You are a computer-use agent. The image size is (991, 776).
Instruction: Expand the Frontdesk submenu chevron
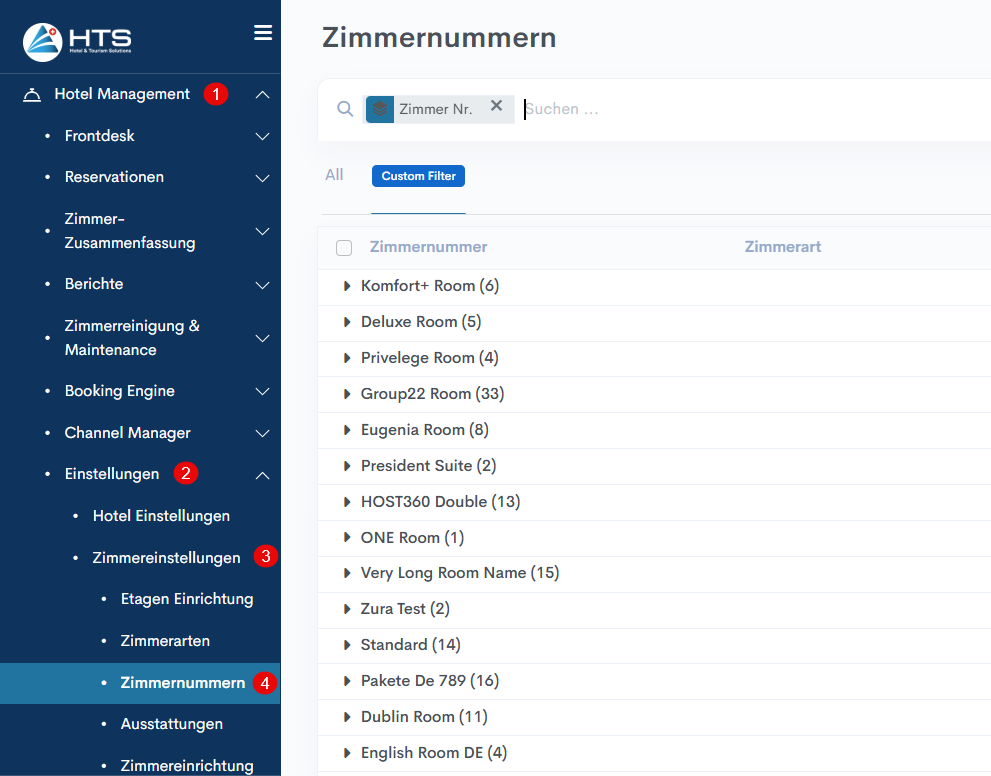[262, 136]
